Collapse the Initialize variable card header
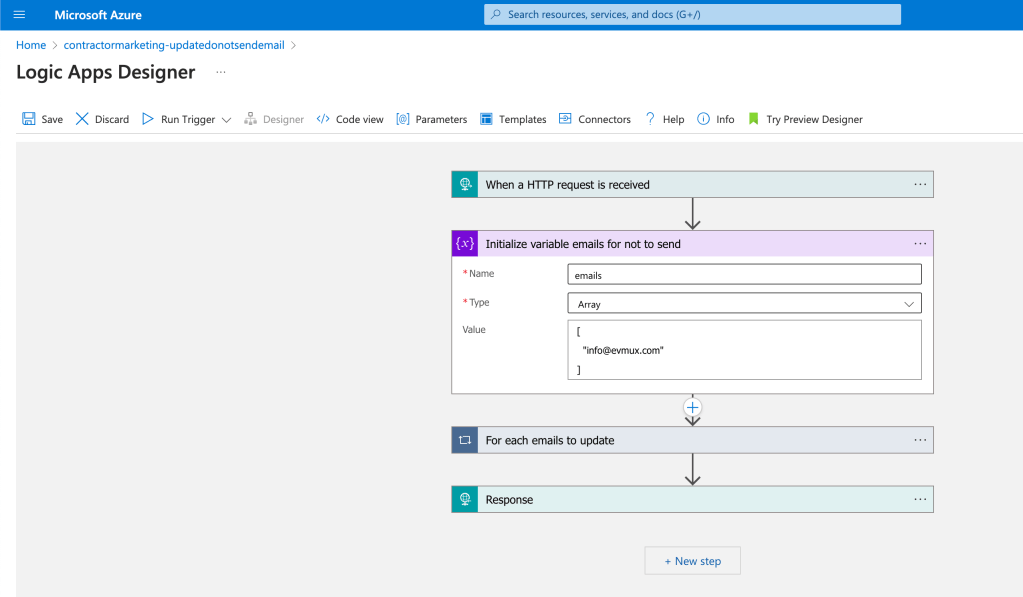The image size is (1023, 597). point(692,244)
